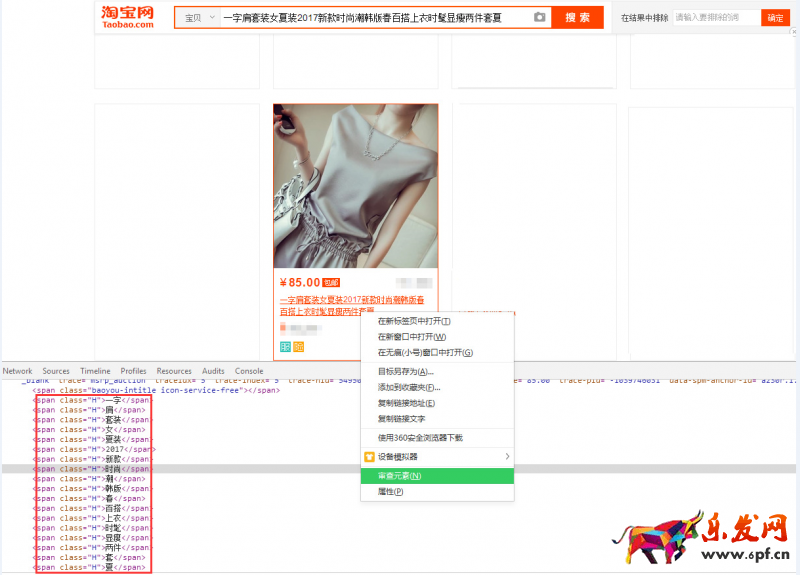
Task: Click the gray dress product thumbnail
Action: click(x=355, y=186)
